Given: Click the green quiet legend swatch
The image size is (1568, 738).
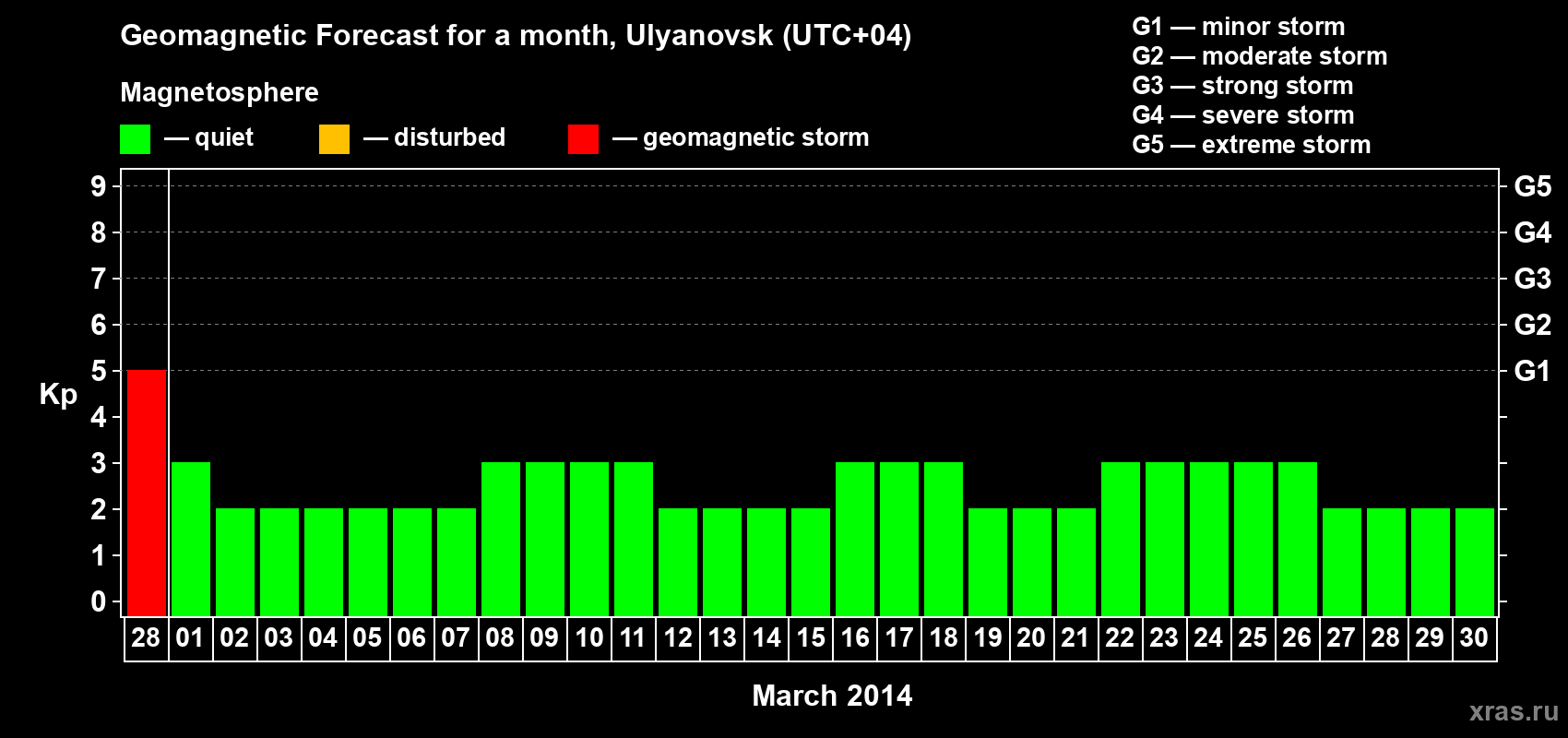Looking at the screenshot, I should point(135,139).
